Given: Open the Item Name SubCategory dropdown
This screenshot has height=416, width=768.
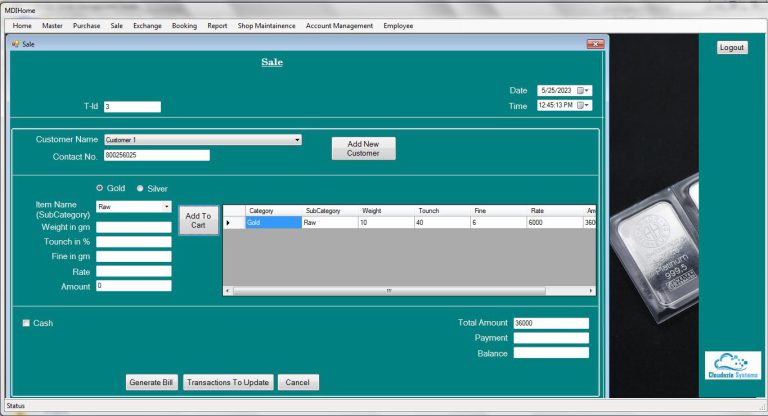Looking at the screenshot, I should pos(167,207).
